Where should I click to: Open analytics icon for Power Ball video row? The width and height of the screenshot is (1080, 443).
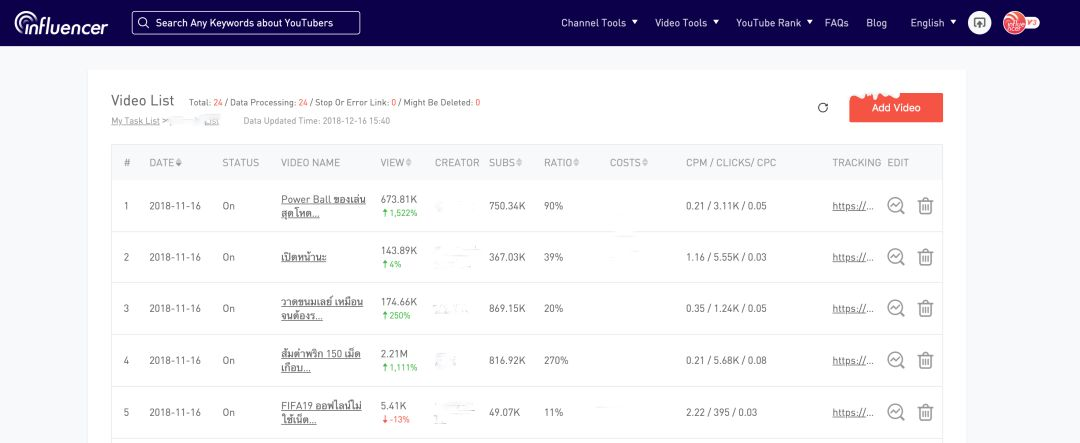tap(895, 205)
